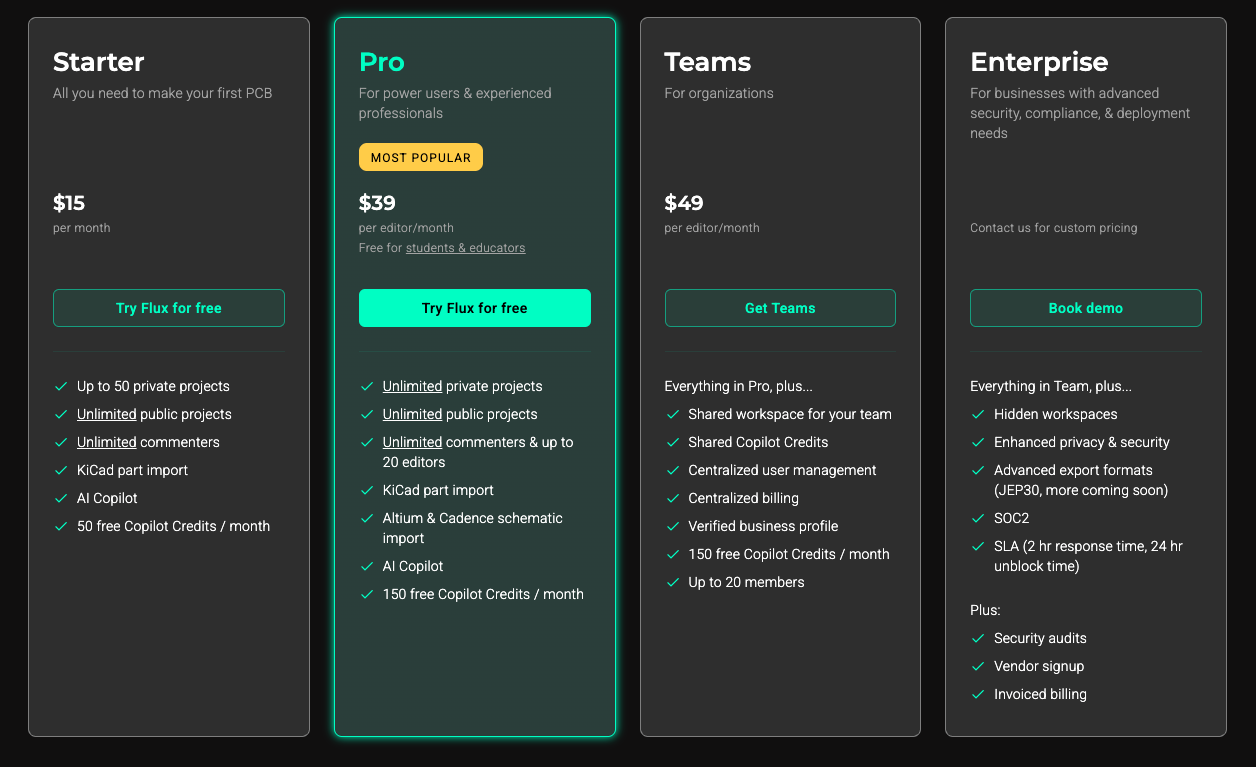Click the checkmark beside "Centralized user management"
Image resolution: width=1256 pixels, height=767 pixels.
click(x=673, y=470)
